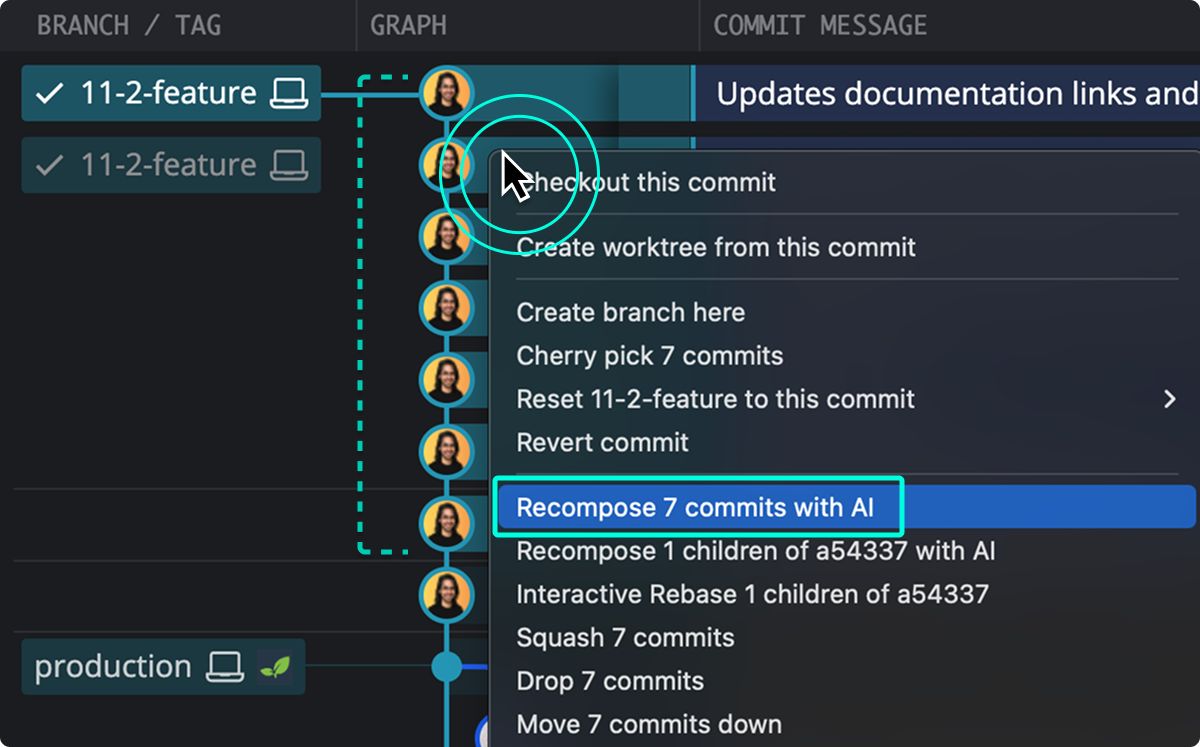The height and width of the screenshot is (747, 1200).
Task: Toggle the checkmark on the first 11-2-feature branch
Action: (51, 92)
